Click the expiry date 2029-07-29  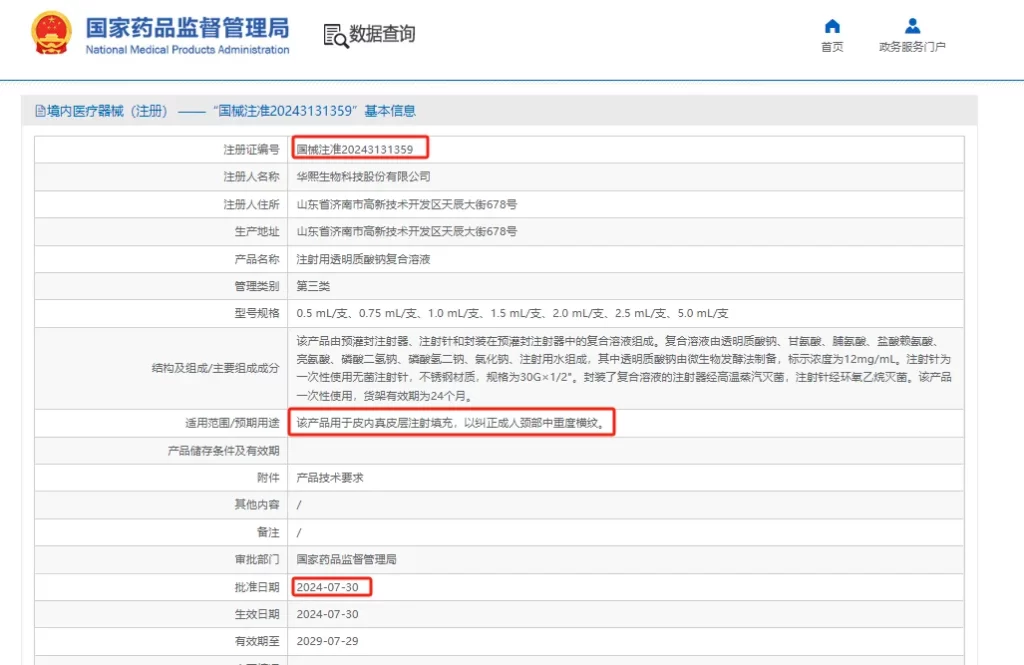point(327,641)
